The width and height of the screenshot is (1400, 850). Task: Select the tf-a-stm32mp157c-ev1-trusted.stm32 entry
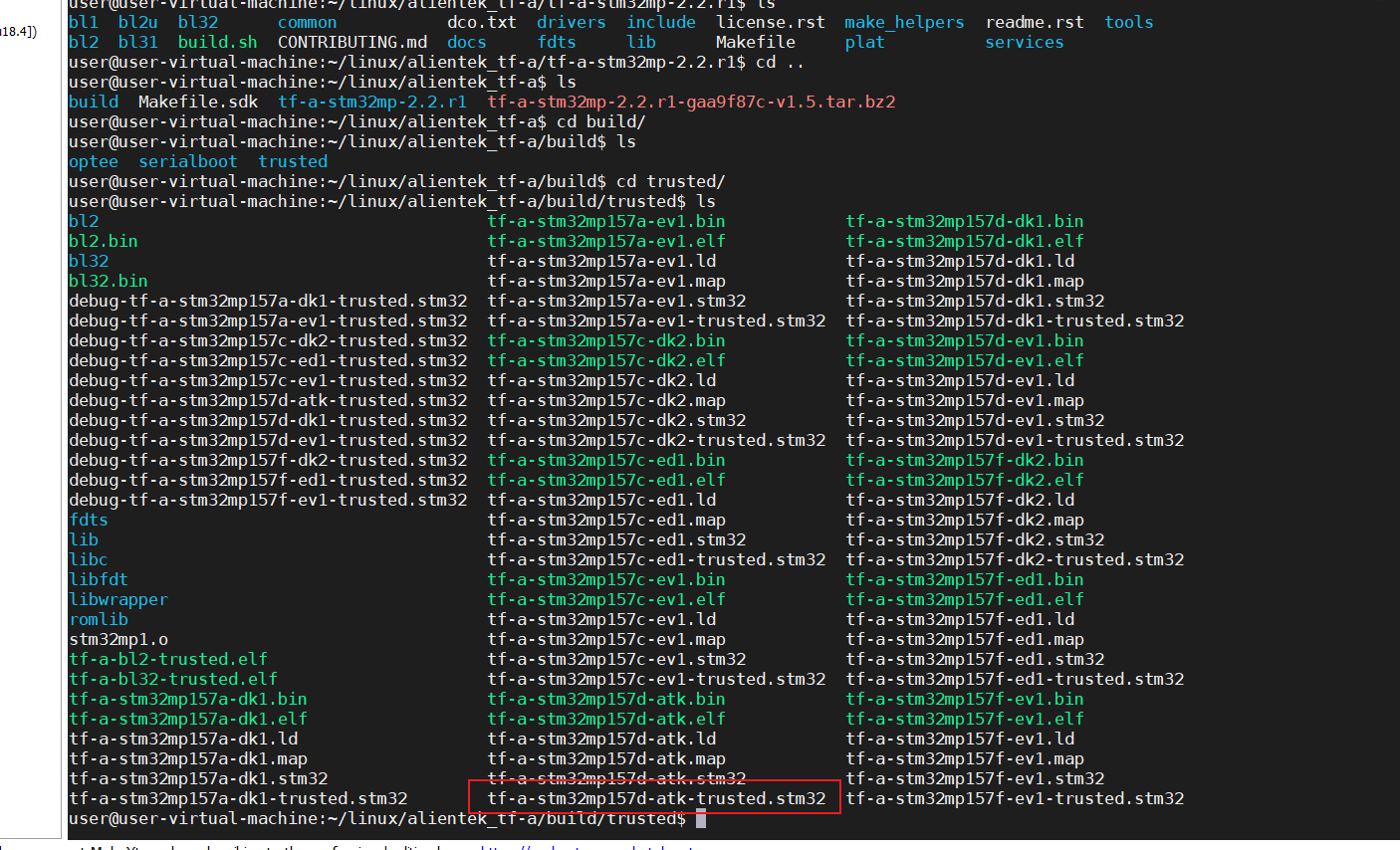(656, 679)
